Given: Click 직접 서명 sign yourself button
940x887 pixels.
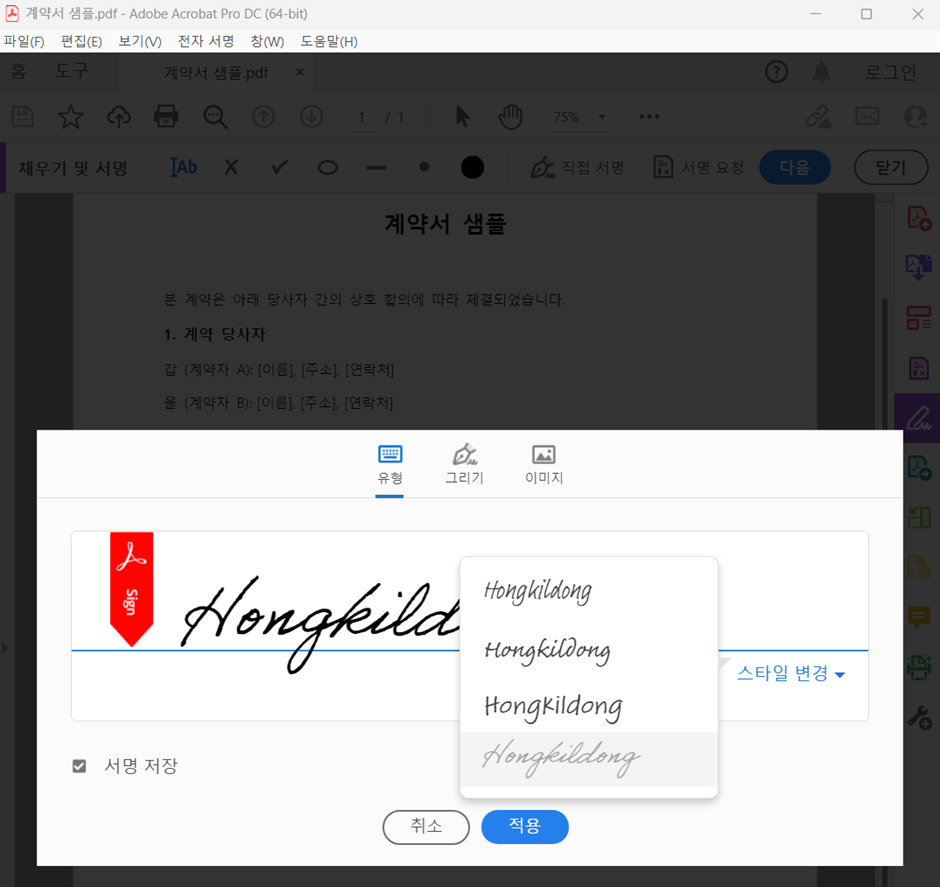Looking at the screenshot, I should pyautogui.click(x=578, y=168).
